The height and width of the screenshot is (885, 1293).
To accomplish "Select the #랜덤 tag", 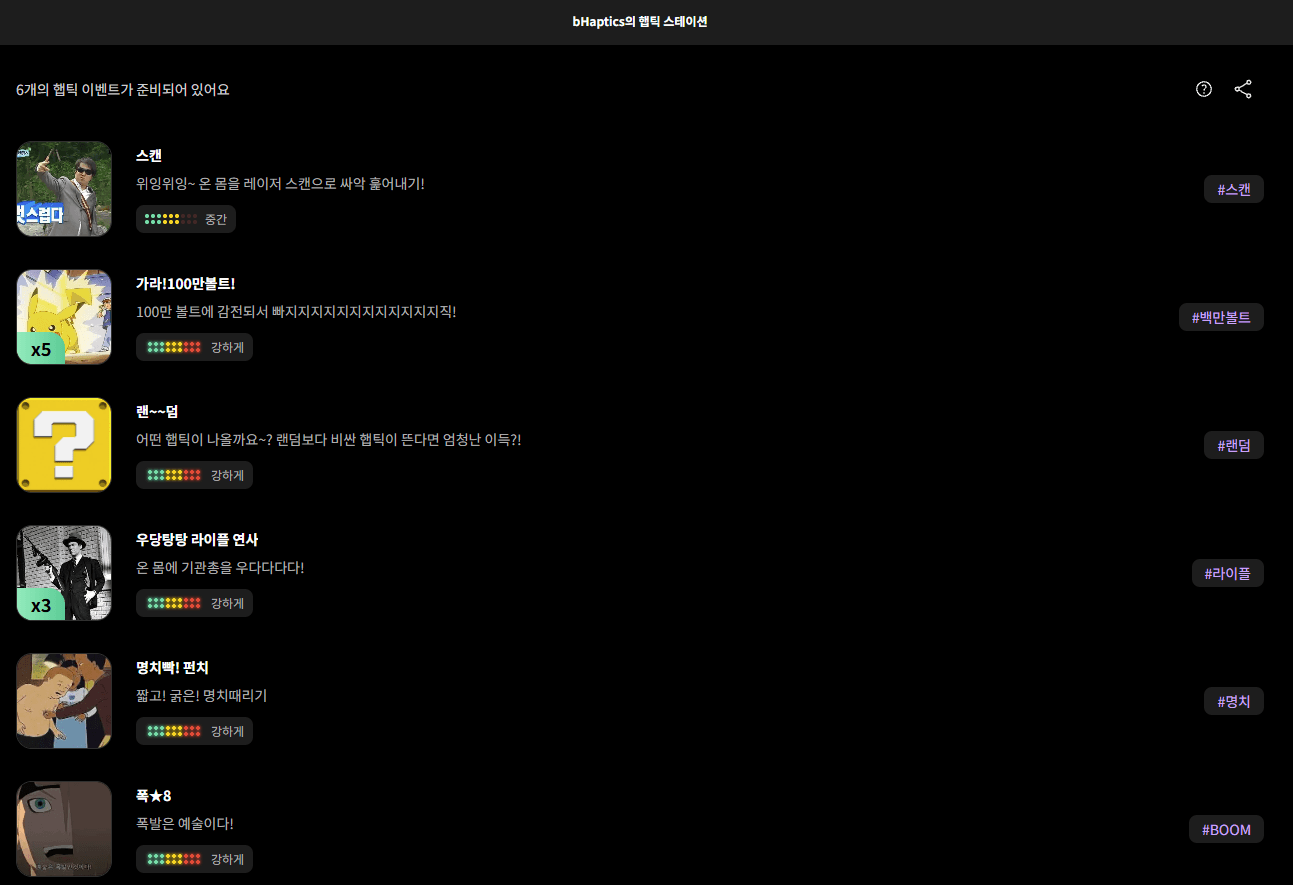I will click(x=1233, y=445).
